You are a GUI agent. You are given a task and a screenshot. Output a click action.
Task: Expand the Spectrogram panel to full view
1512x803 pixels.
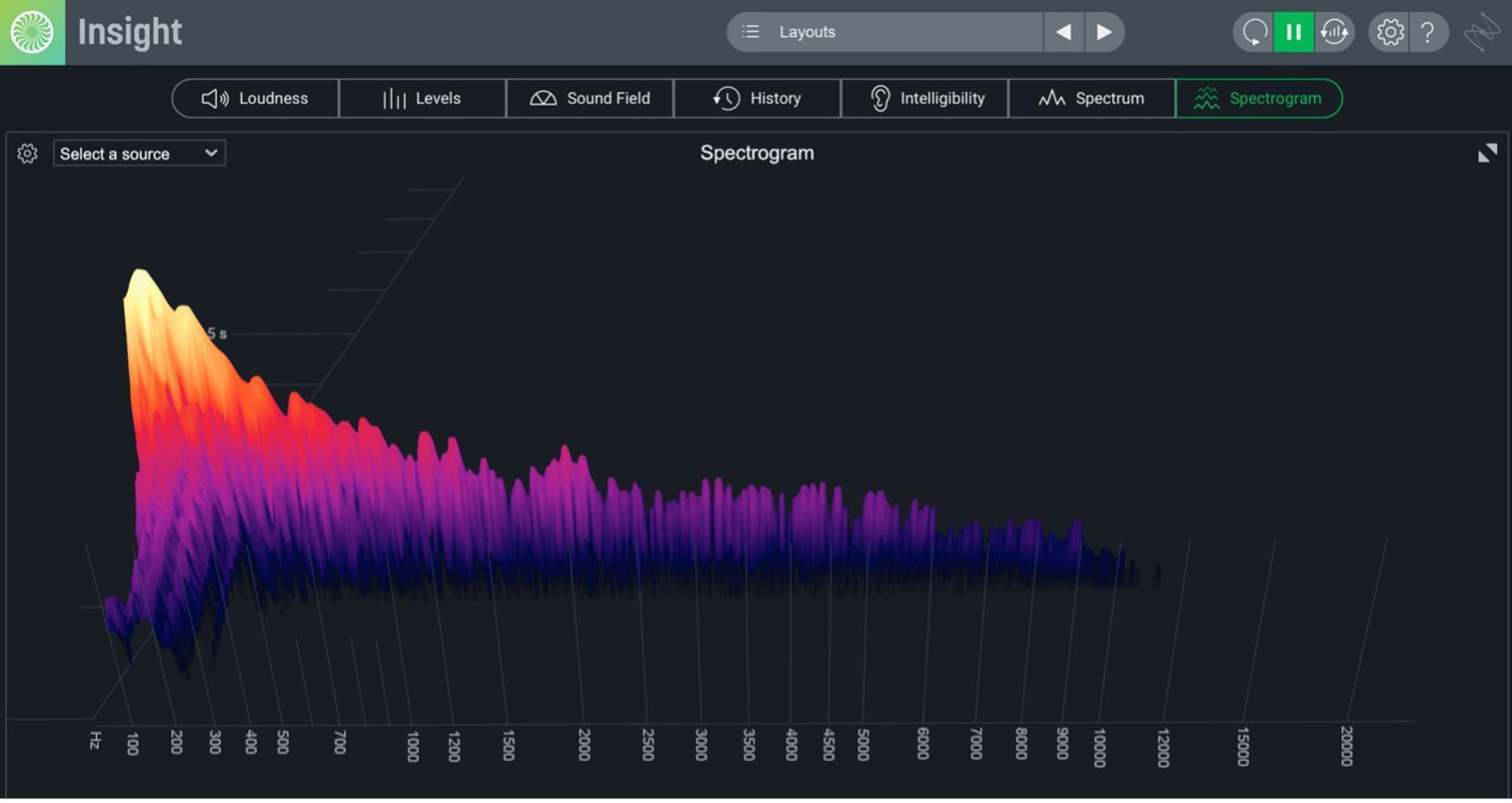click(x=1487, y=154)
